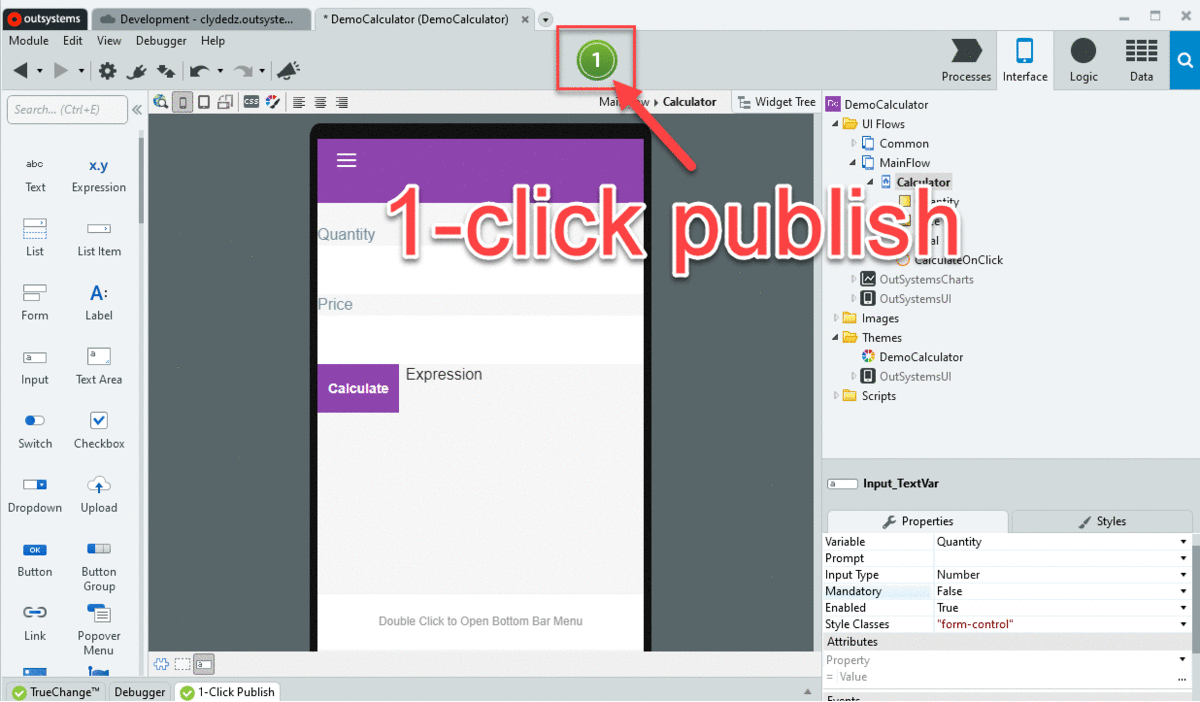Select the List widget in toolbox
This screenshot has width=1200, height=702.
click(35, 239)
